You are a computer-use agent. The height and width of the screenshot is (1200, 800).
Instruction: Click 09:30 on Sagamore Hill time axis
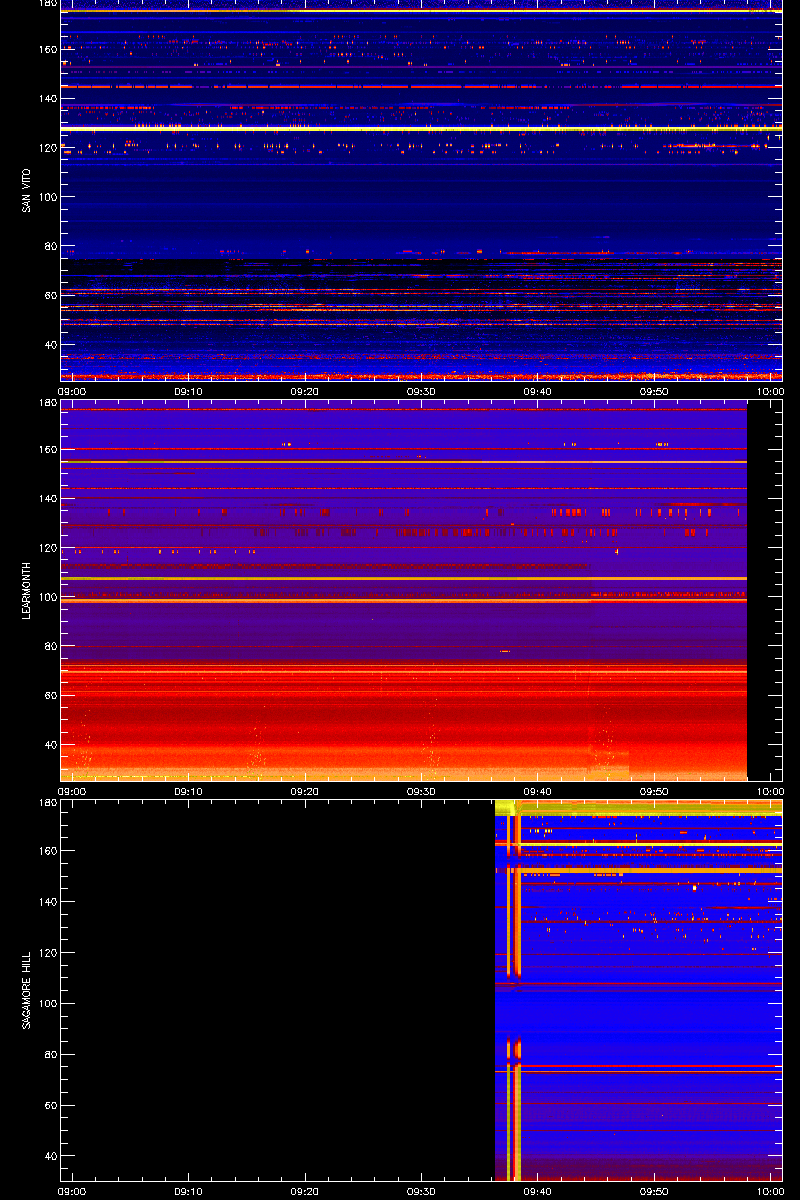point(421,1192)
